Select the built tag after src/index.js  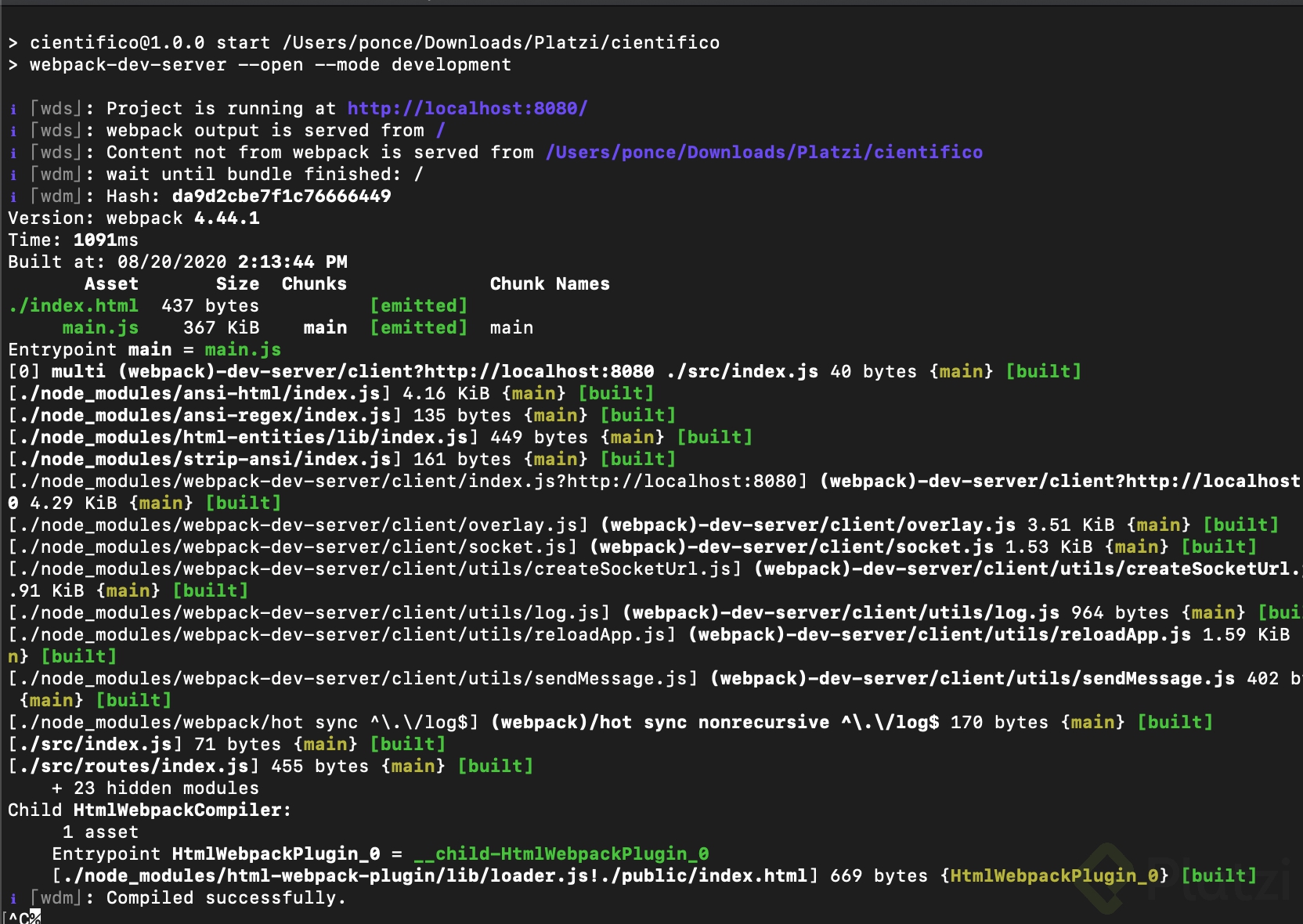point(407,744)
